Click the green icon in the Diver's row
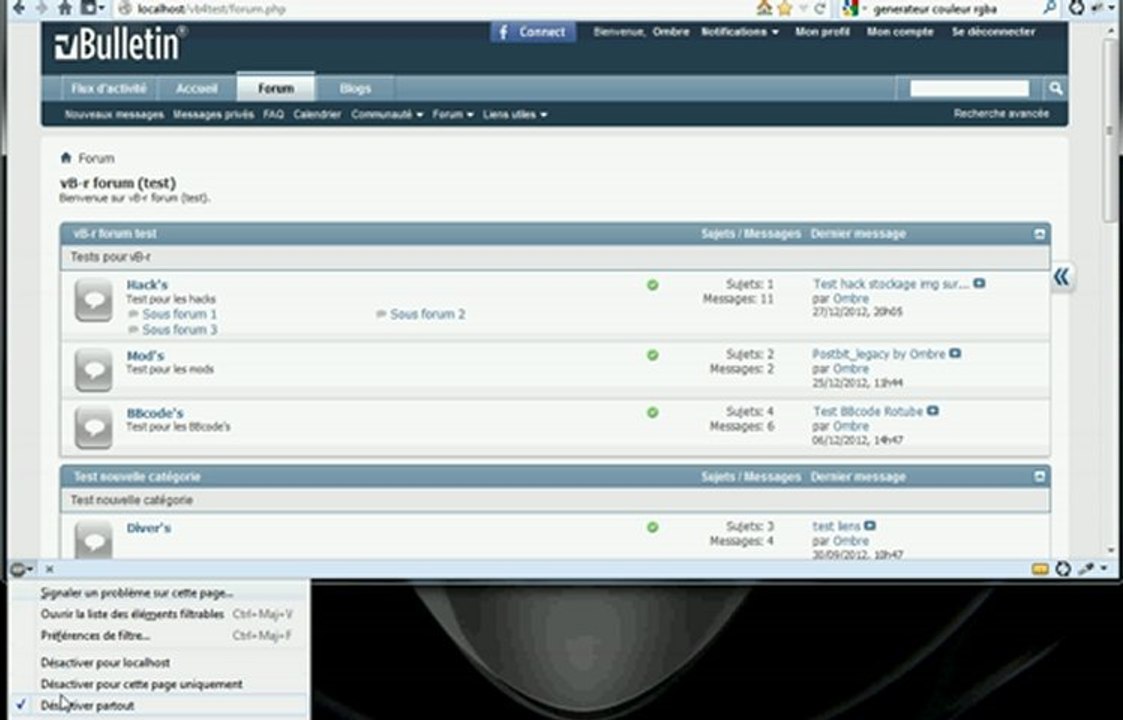Screen dimensions: 1123x720 652,527
